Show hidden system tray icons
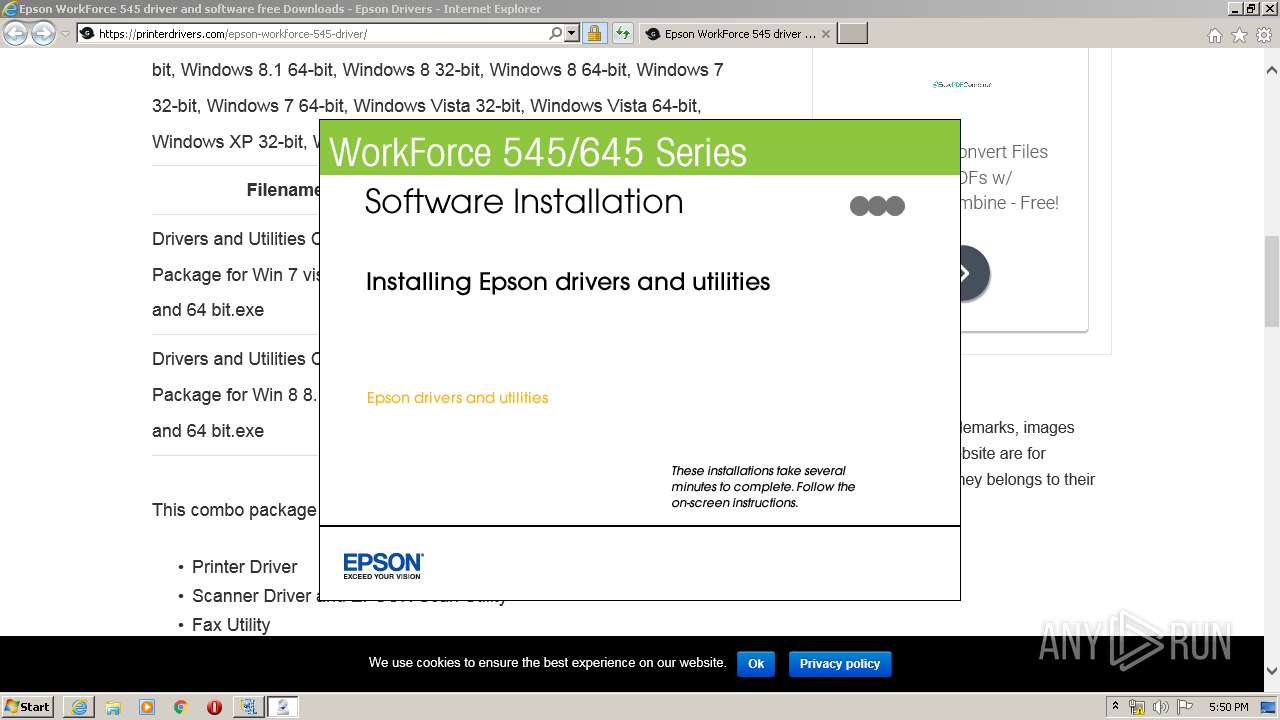The height and width of the screenshot is (720, 1280). [1115, 707]
